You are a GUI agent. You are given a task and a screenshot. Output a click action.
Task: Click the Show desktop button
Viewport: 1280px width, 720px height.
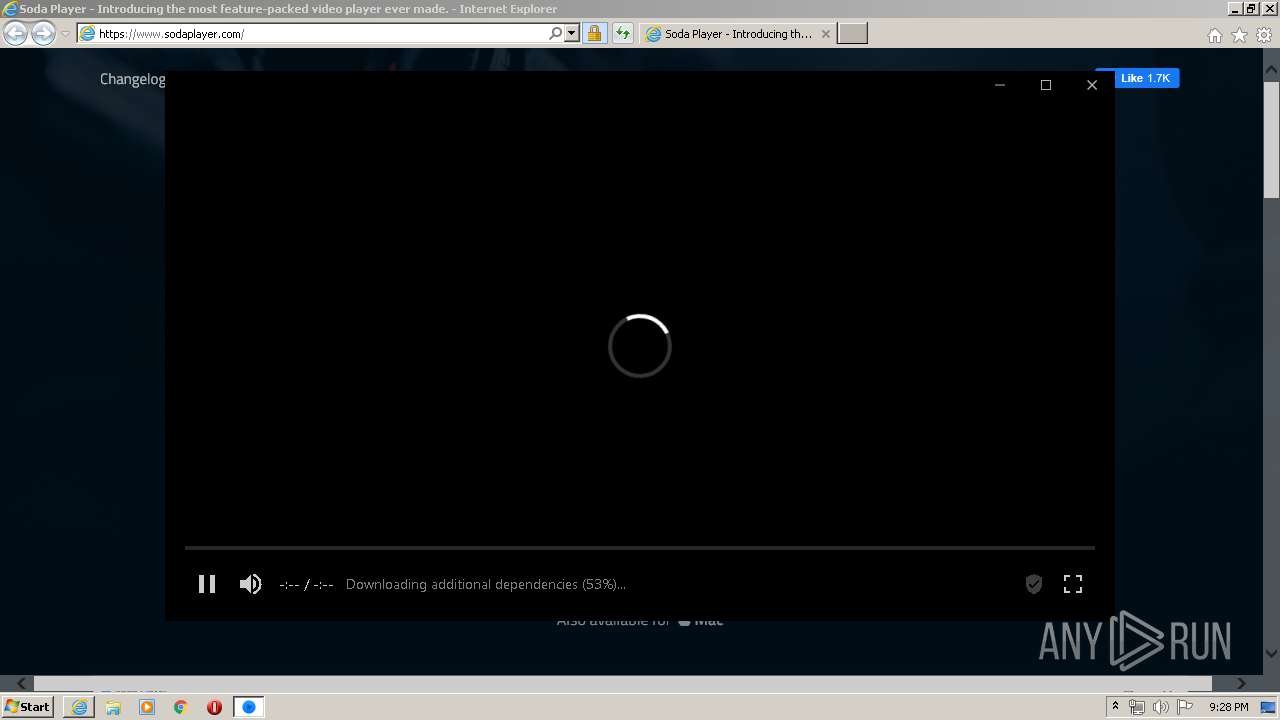1268,707
